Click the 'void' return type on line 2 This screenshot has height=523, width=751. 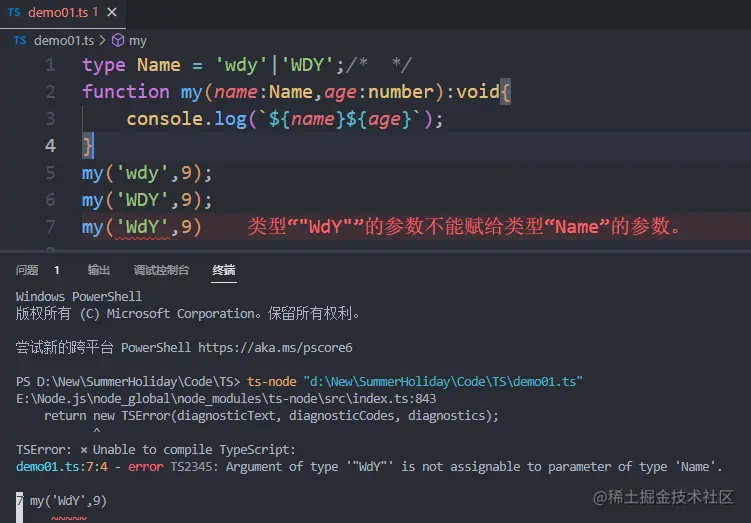point(478,91)
